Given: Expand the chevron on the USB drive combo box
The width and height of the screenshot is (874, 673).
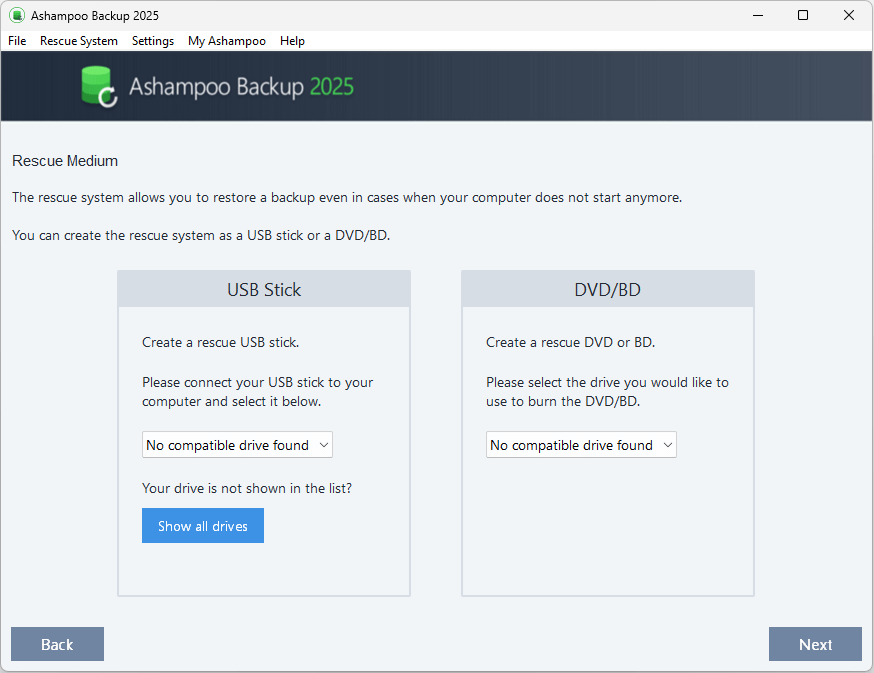Looking at the screenshot, I should [322, 445].
